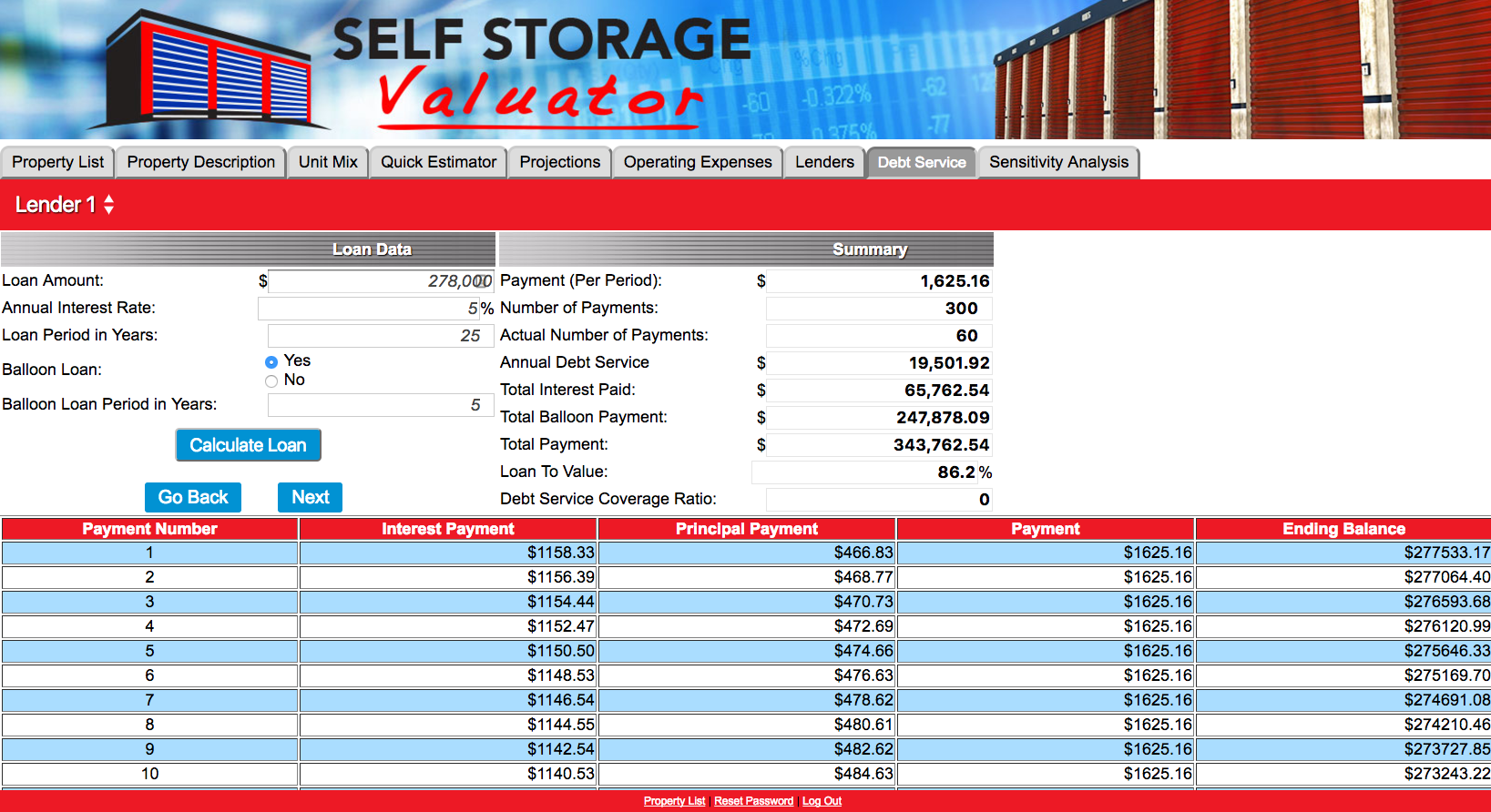Switch to the Projections tab

pyautogui.click(x=560, y=162)
